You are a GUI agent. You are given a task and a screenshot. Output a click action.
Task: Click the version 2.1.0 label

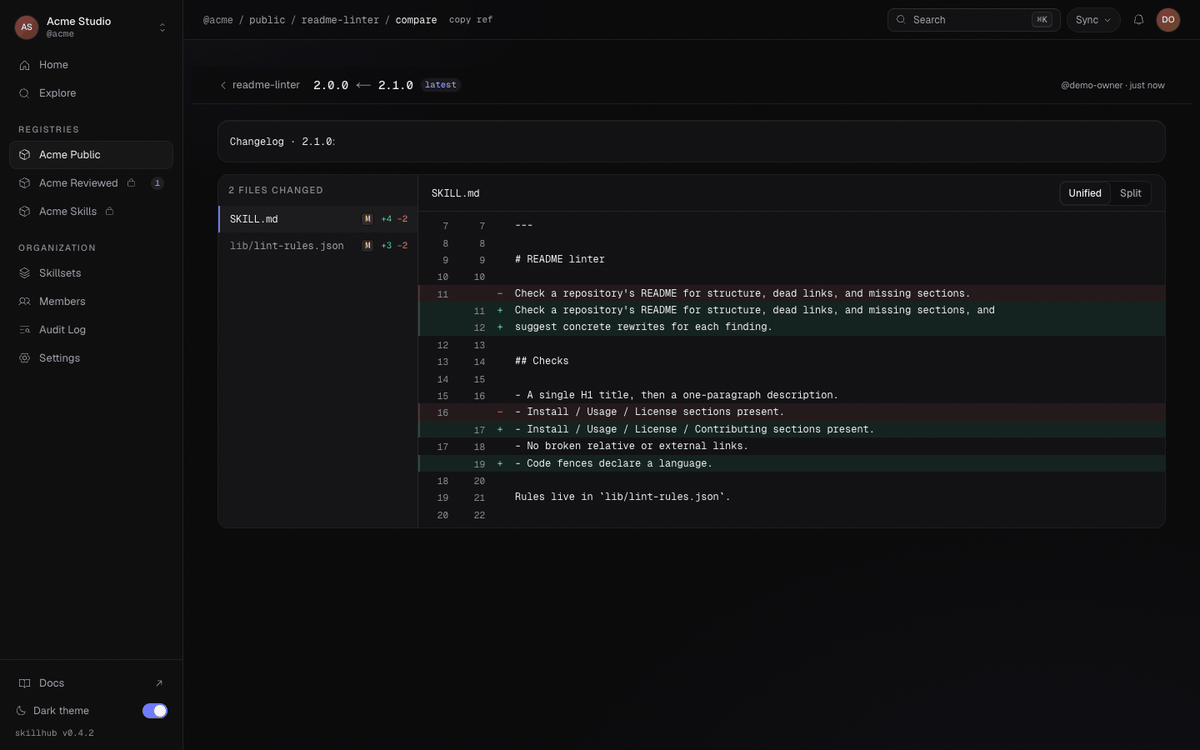[396, 85]
